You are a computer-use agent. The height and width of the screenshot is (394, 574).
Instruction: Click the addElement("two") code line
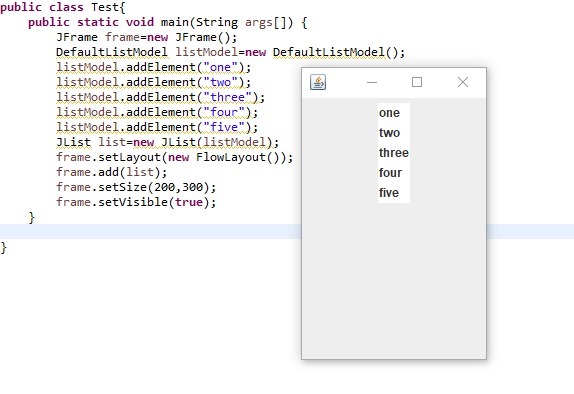(153, 82)
